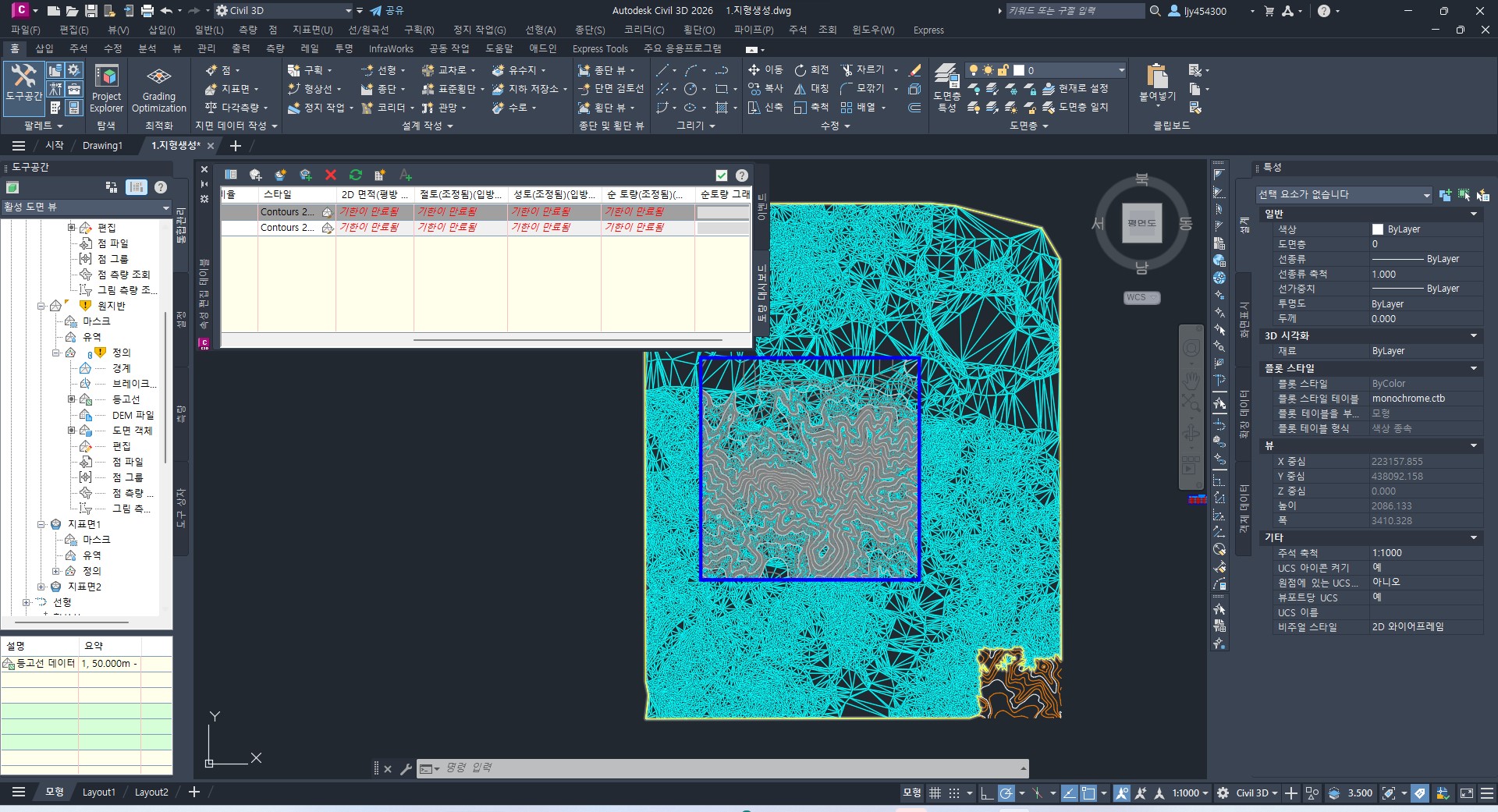This screenshot has height=812, width=1498.
Task: Click the green recompute volumes refresh icon
Action: coord(356,175)
